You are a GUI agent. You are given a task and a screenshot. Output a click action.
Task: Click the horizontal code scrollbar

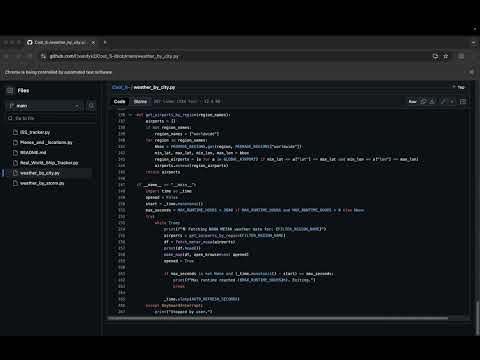(278, 319)
